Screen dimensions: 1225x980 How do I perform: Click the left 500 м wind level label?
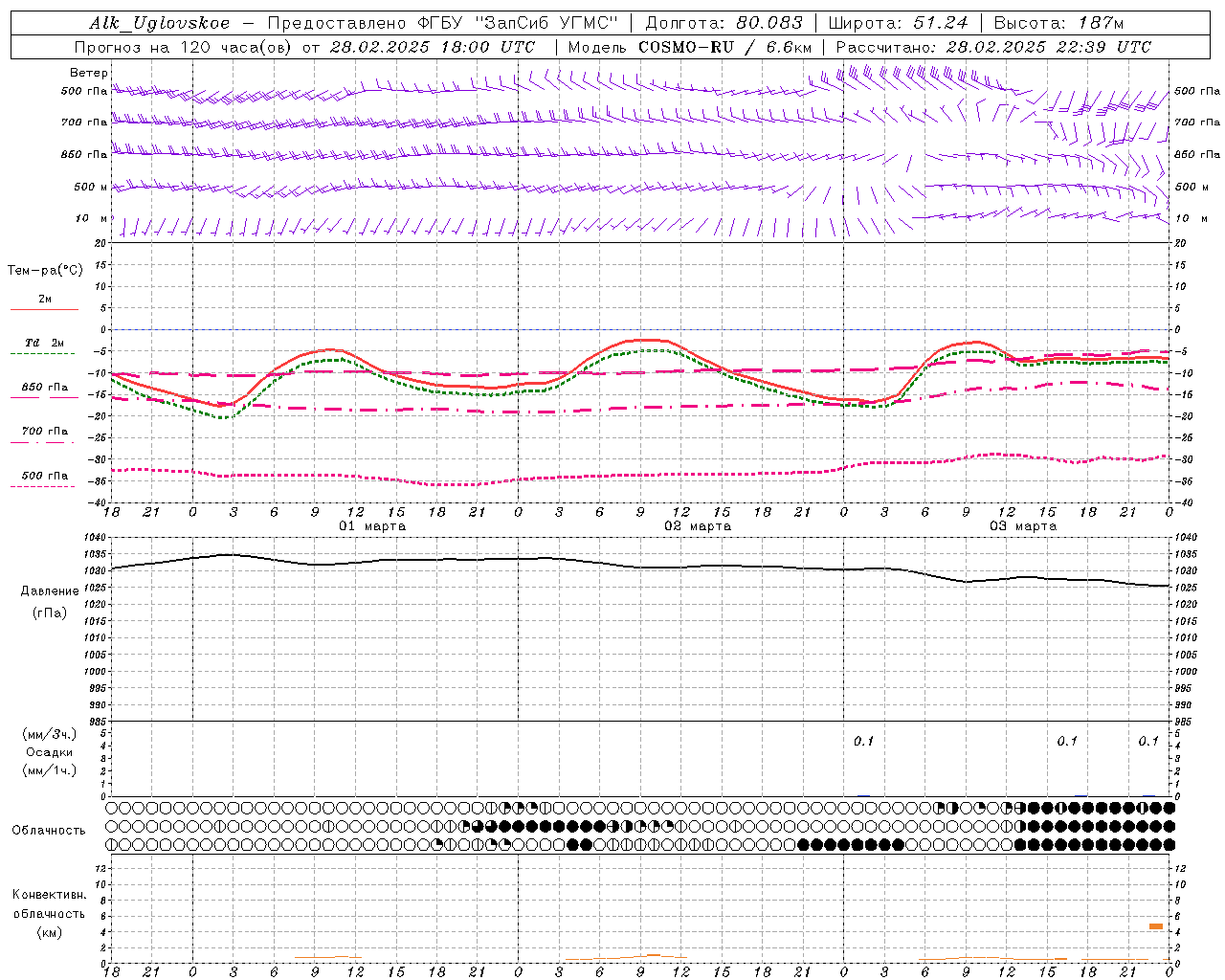[x=91, y=187]
